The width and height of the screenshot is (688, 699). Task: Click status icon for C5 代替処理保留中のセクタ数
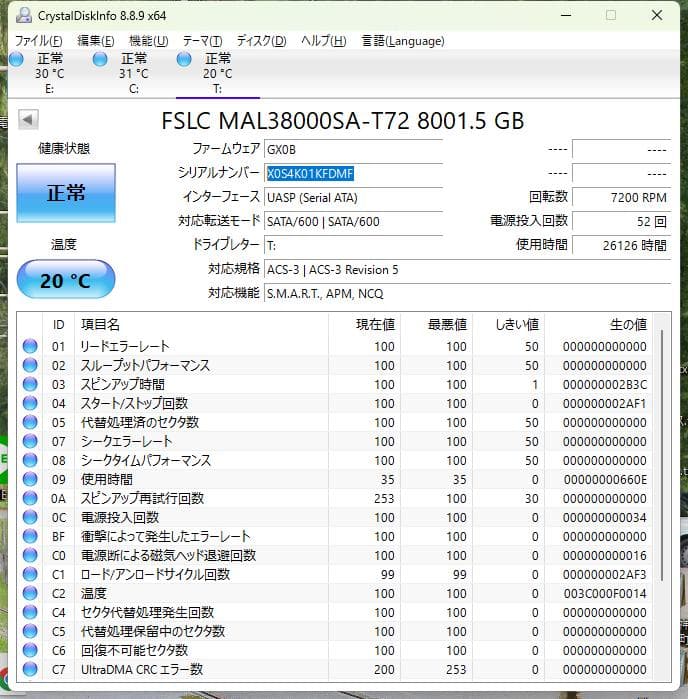click(30, 631)
